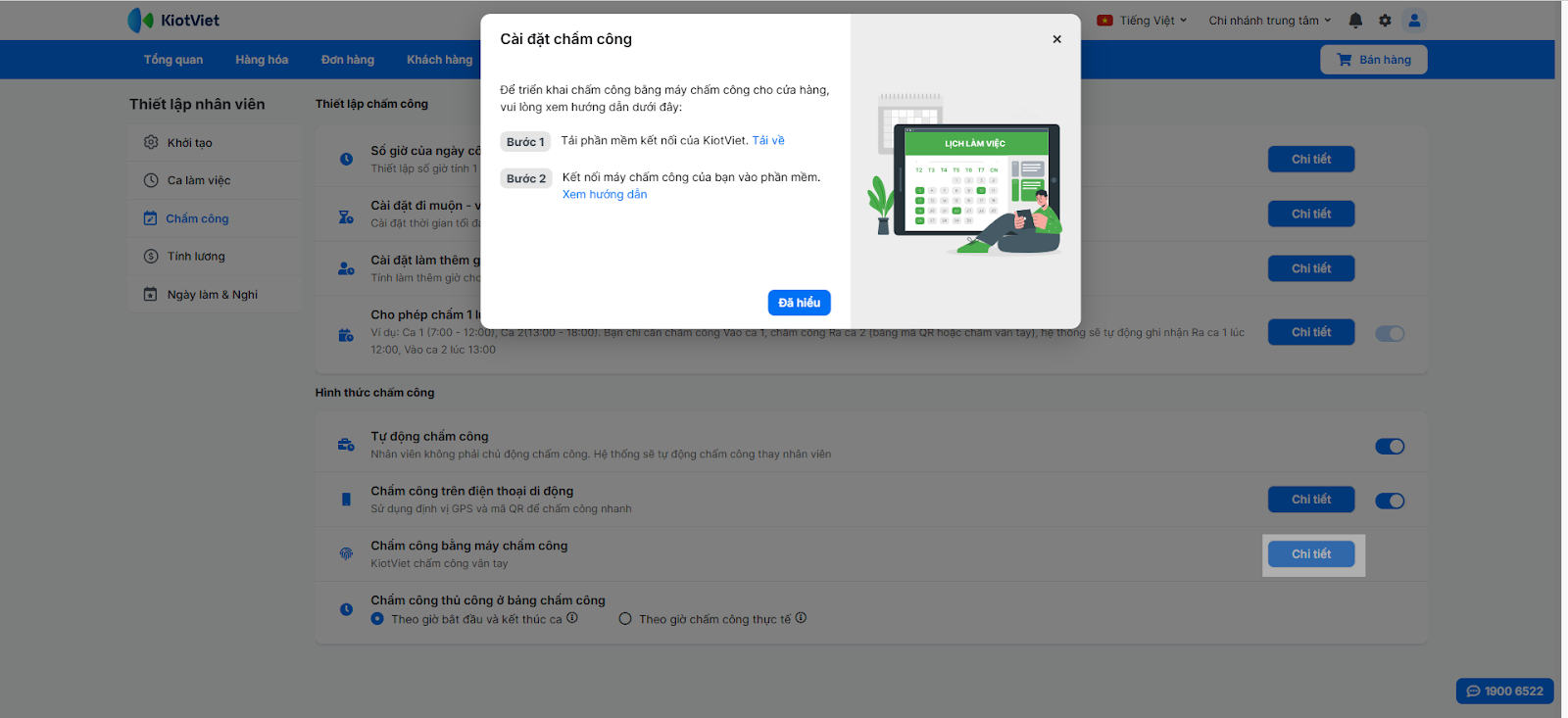The height and width of the screenshot is (718, 1568).
Task: Click info icon beside Theo giờ bắt đầu
Action: (x=572, y=618)
